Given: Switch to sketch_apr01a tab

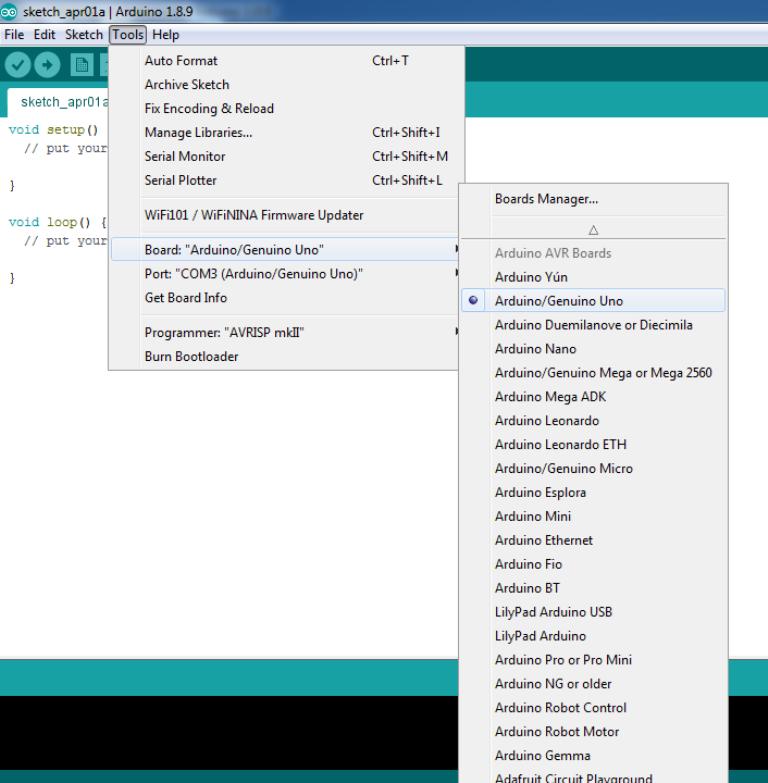Looking at the screenshot, I should [x=59, y=102].
